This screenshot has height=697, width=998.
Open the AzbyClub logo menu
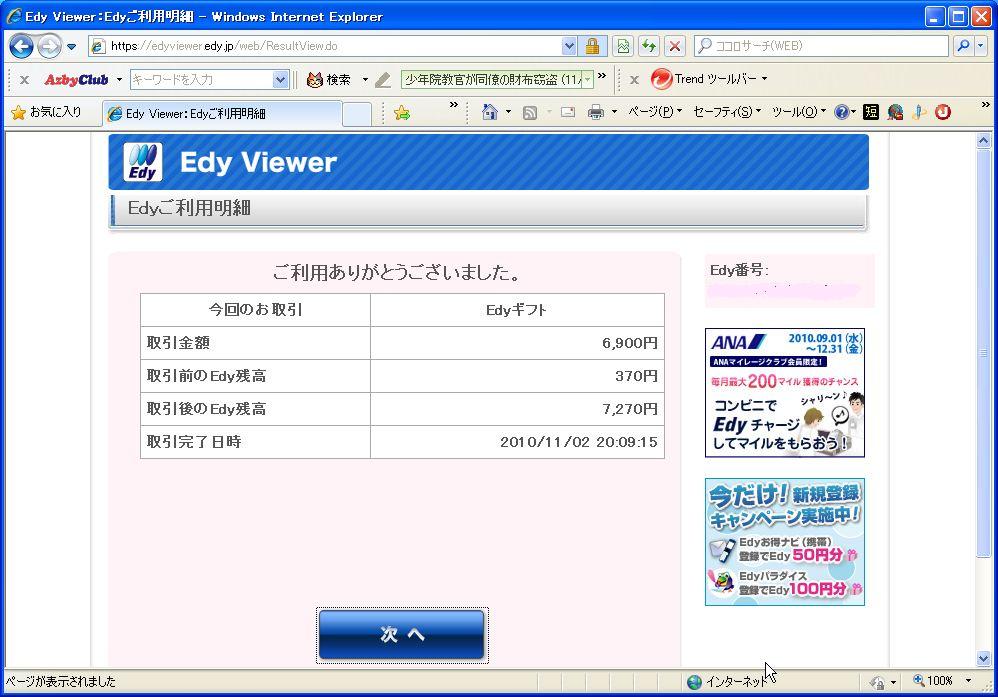[x=76, y=80]
